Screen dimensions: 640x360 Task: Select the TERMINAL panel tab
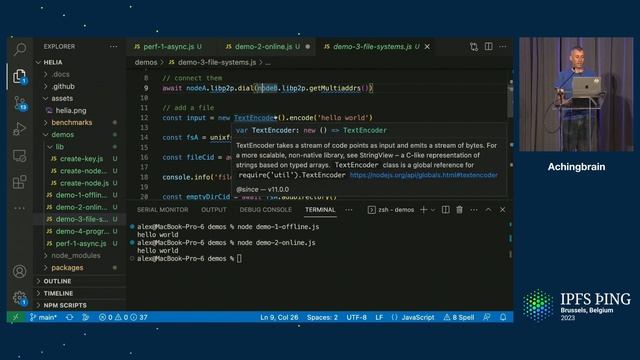point(320,210)
